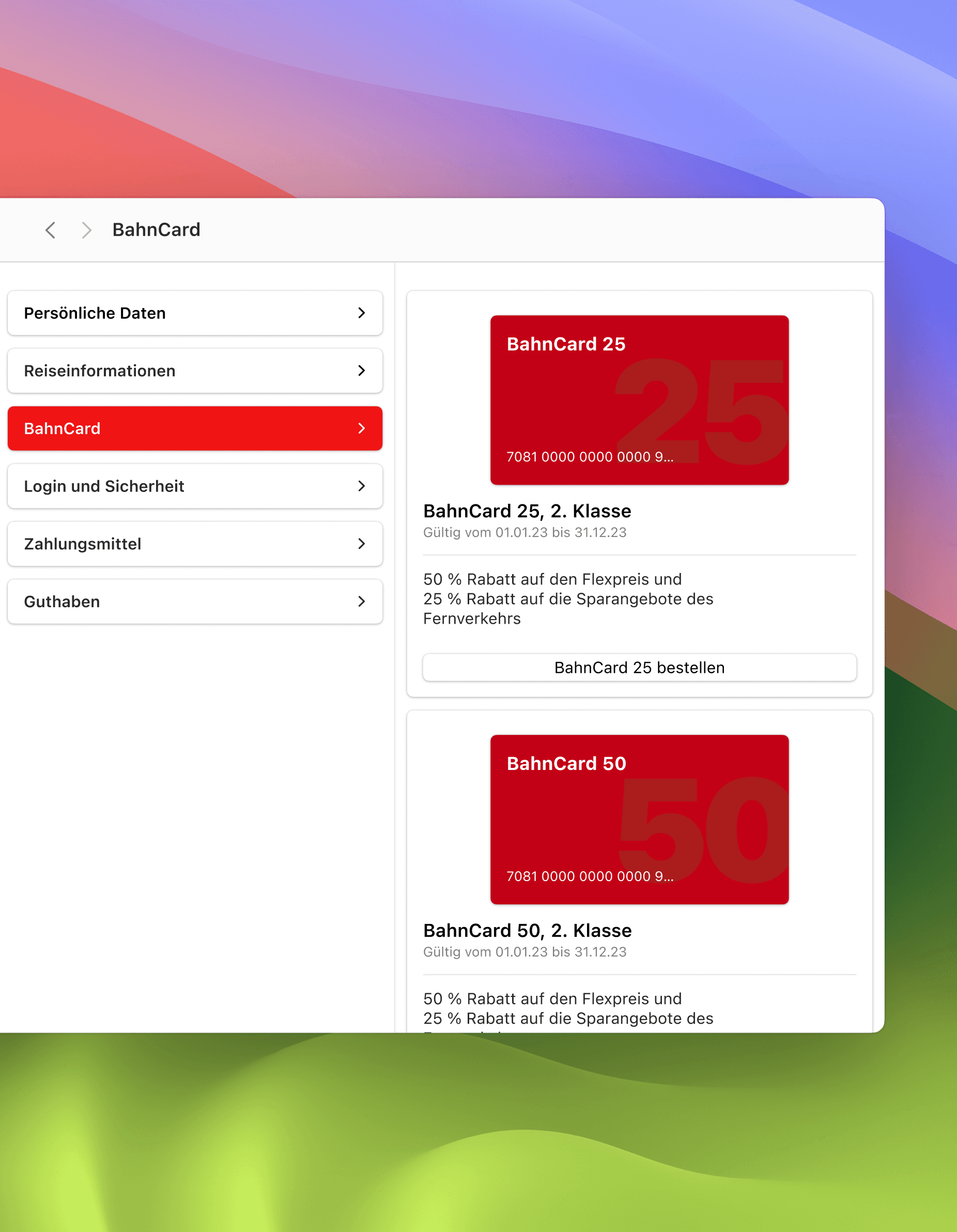Screen dimensions: 957x1232
Task: Click the BahnCard 50 card image
Action: click(x=640, y=820)
